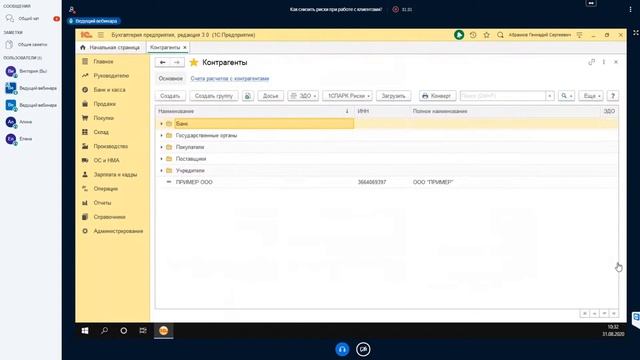Select the Контрагенты tab
The height and width of the screenshot is (360, 640).
165,48
